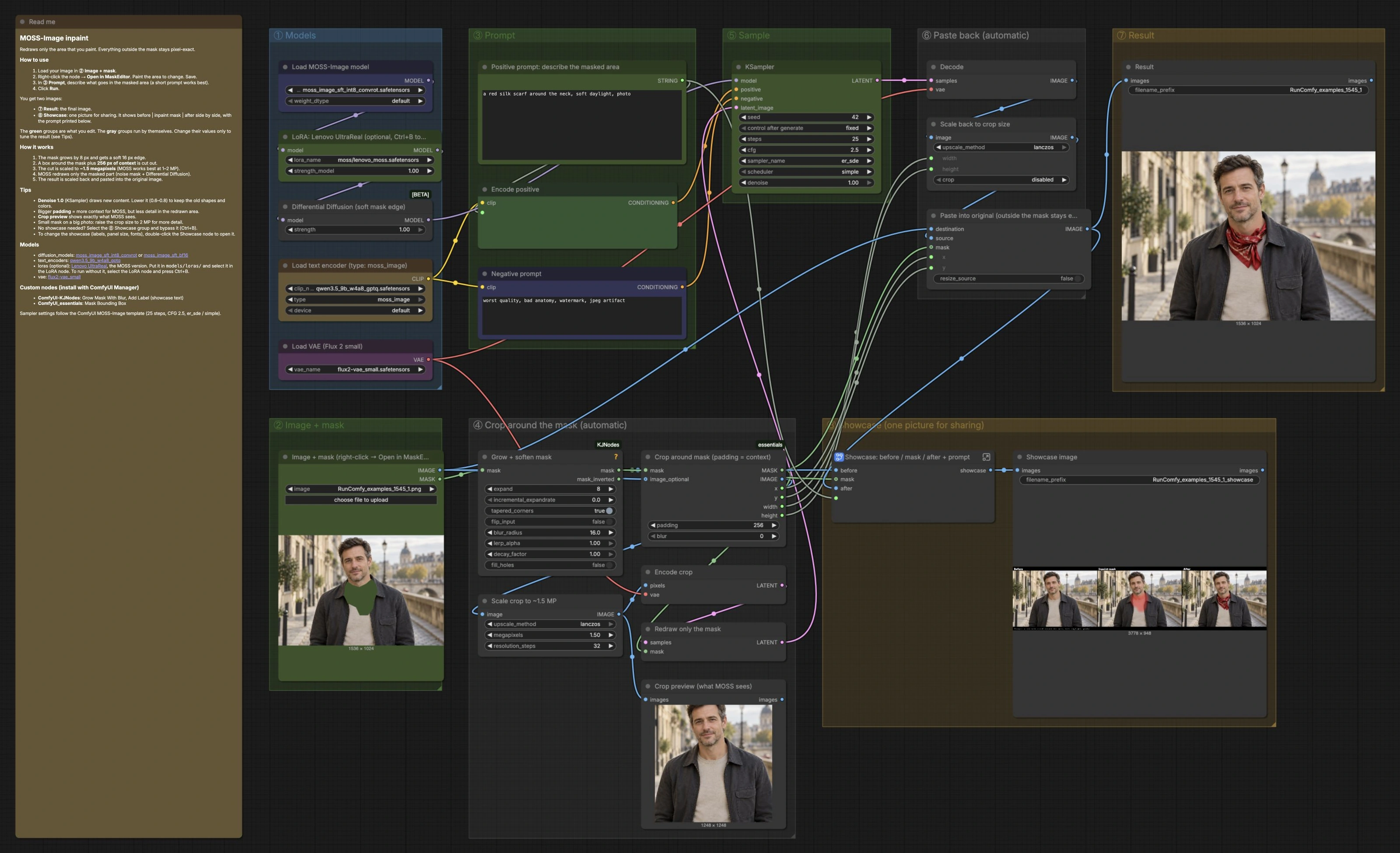Collapse the Read me note dot
1400x853 pixels.
pos(22,21)
